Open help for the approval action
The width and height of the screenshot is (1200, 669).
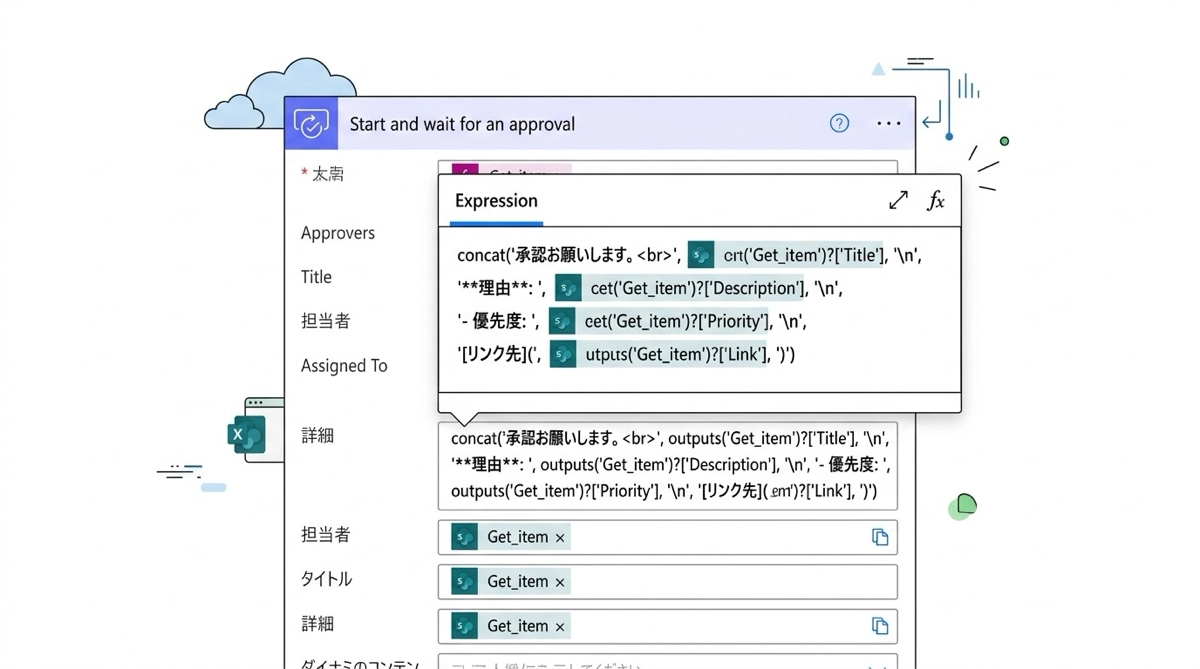[x=839, y=123]
